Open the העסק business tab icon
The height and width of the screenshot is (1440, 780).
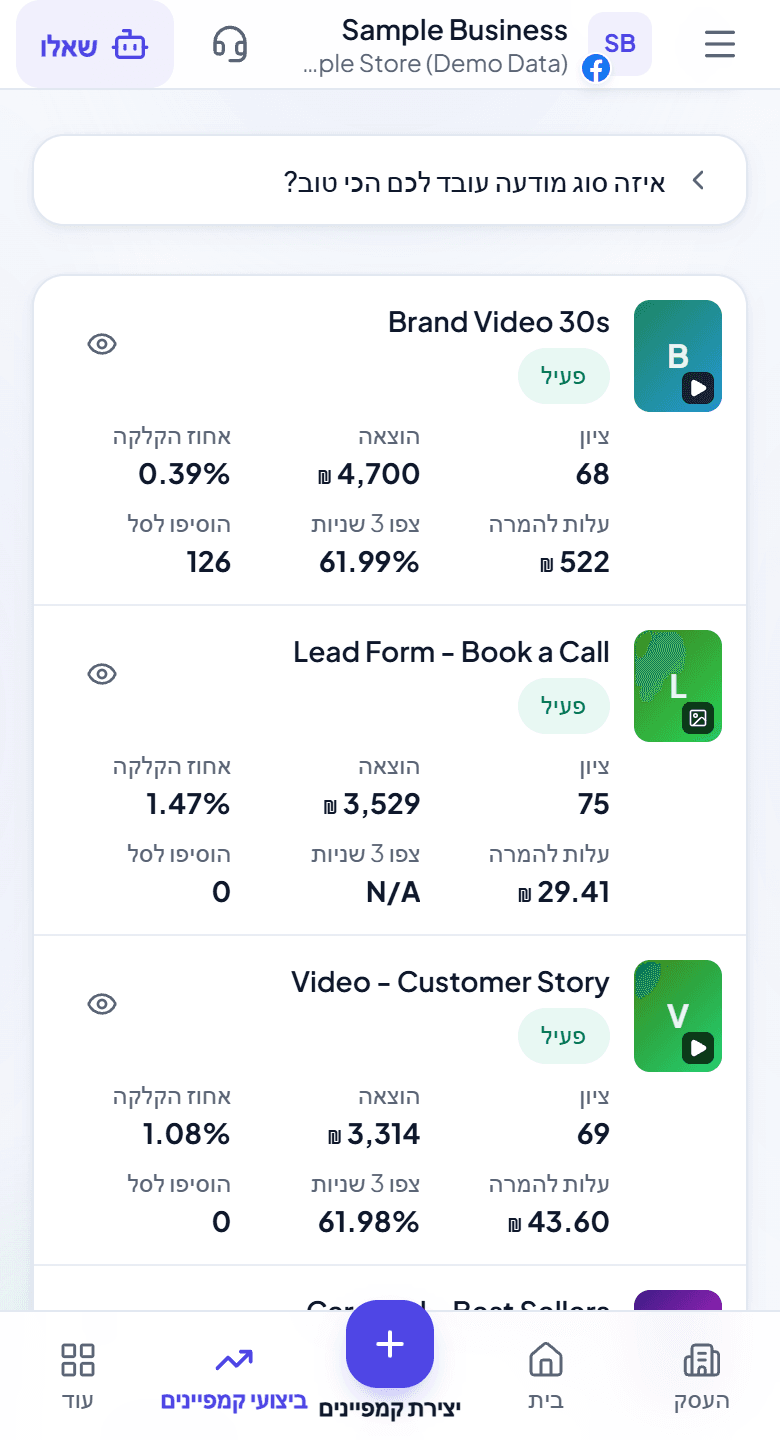(701, 1361)
